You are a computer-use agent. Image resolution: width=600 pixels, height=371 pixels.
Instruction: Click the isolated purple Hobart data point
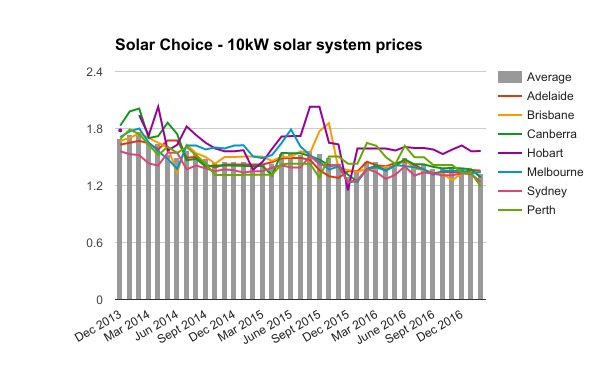[x=120, y=130]
